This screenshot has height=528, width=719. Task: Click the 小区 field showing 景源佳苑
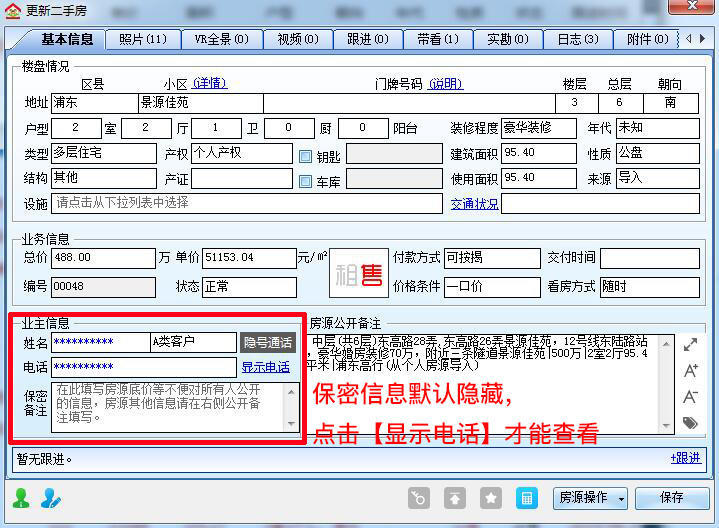201,103
